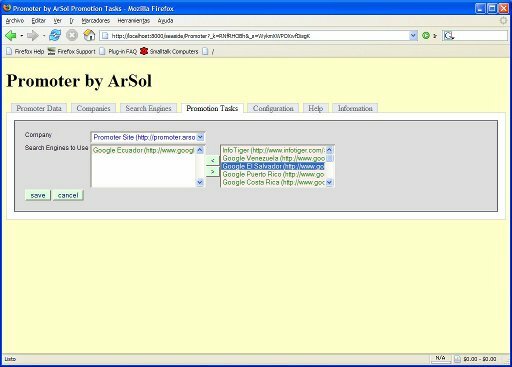Click the save button
This screenshot has width=512, height=367.
(38, 195)
